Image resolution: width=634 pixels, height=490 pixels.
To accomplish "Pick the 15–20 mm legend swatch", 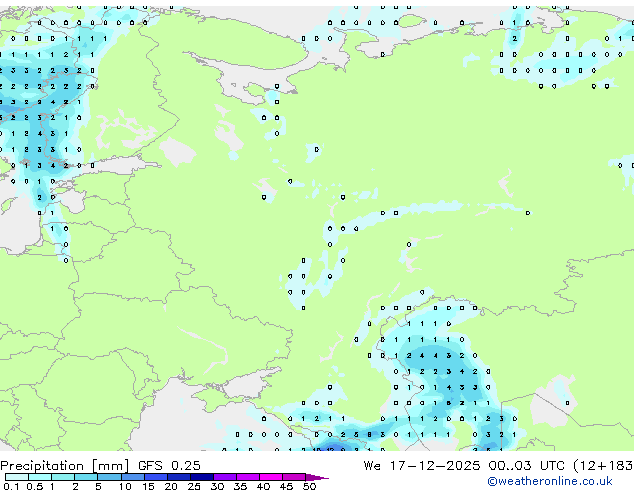I will 156,477.
